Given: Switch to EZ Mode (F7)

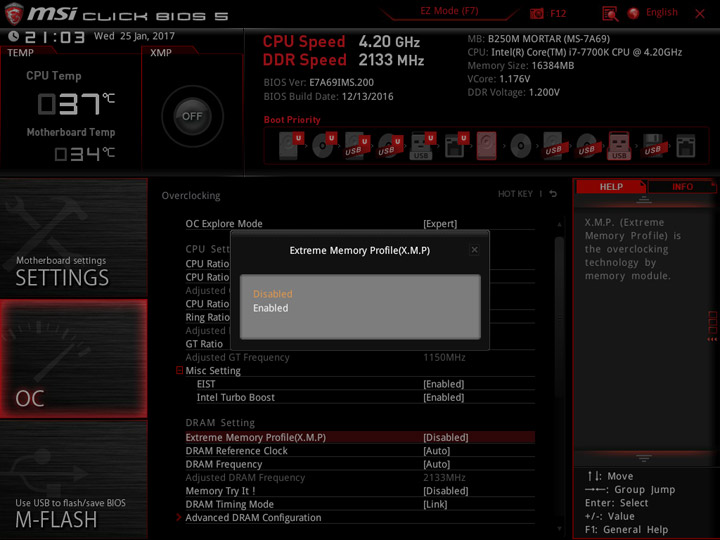Looking at the screenshot, I should click(x=449, y=11).
